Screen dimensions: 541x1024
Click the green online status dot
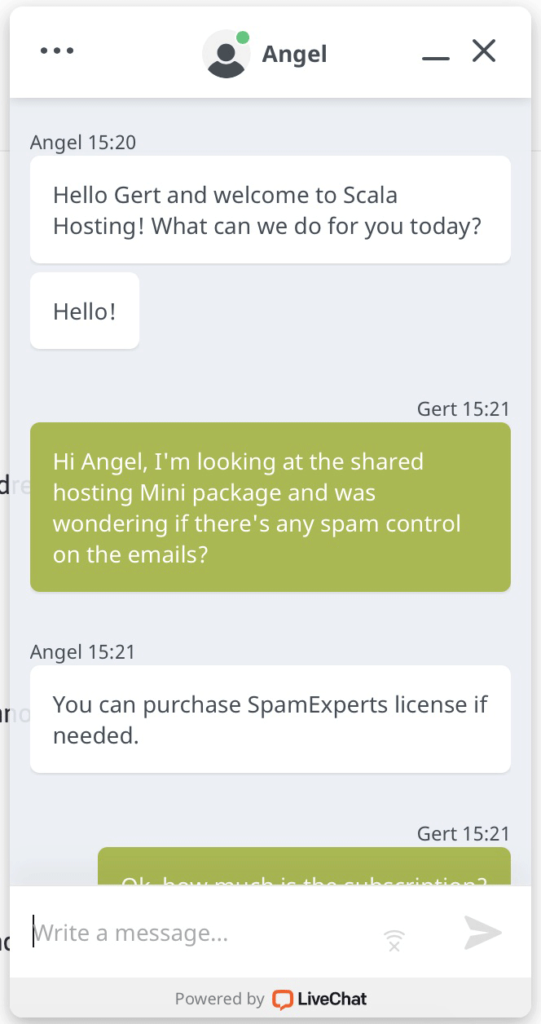click(x=243, y=37)
